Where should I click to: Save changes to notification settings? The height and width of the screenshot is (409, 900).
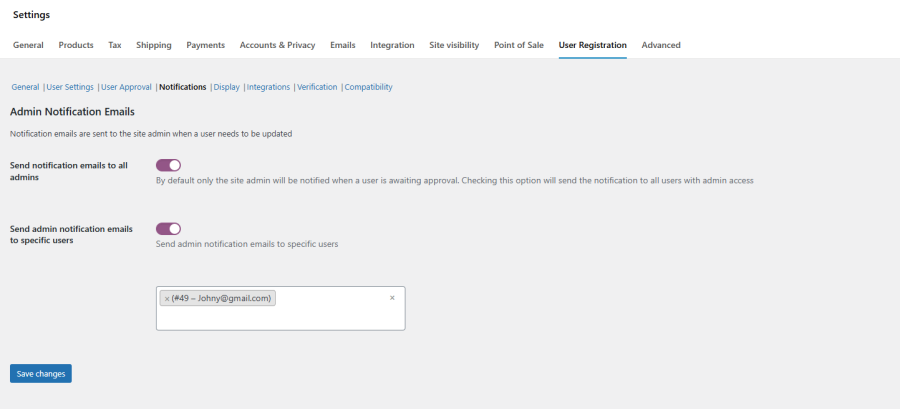[41, 373]
